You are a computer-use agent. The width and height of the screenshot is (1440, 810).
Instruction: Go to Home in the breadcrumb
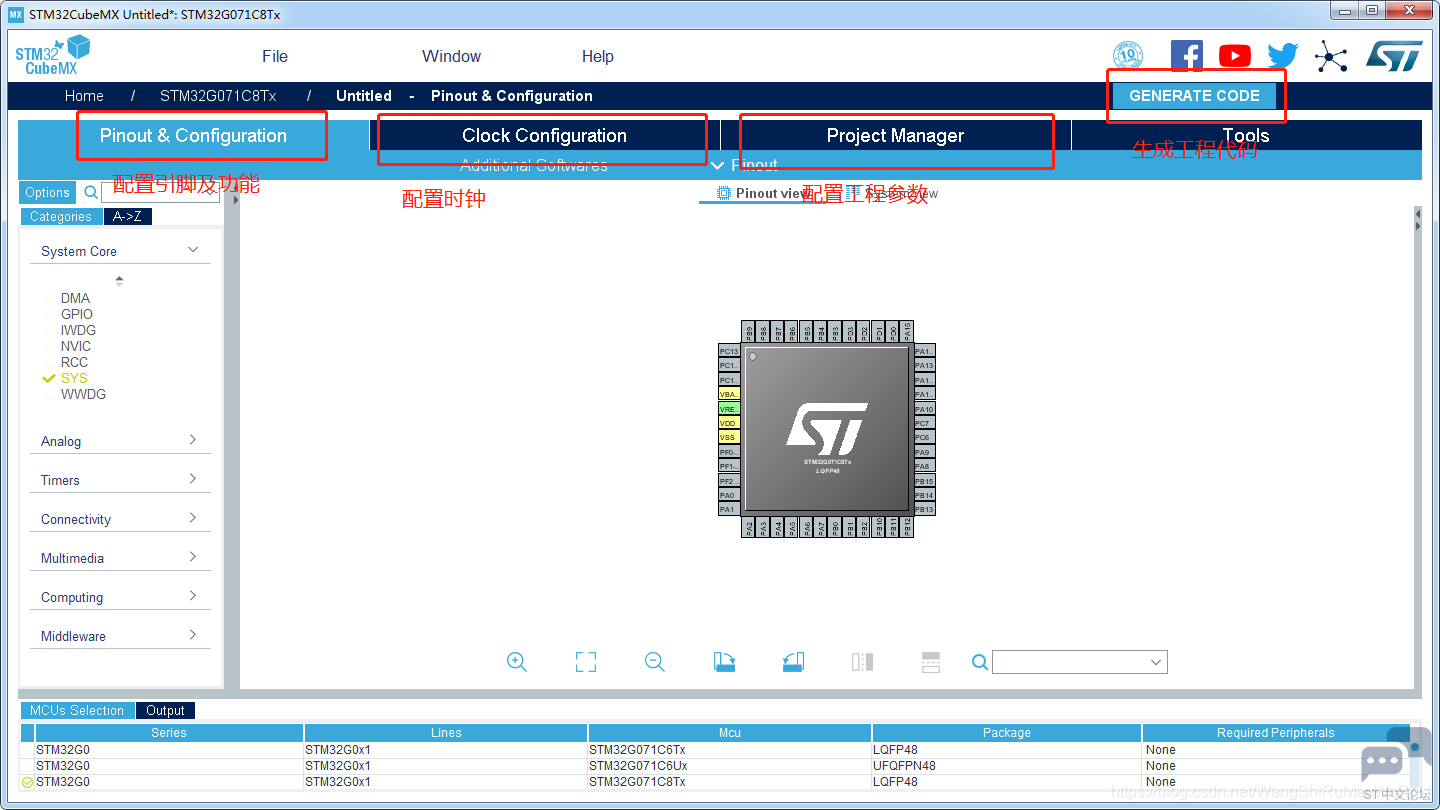84,96
